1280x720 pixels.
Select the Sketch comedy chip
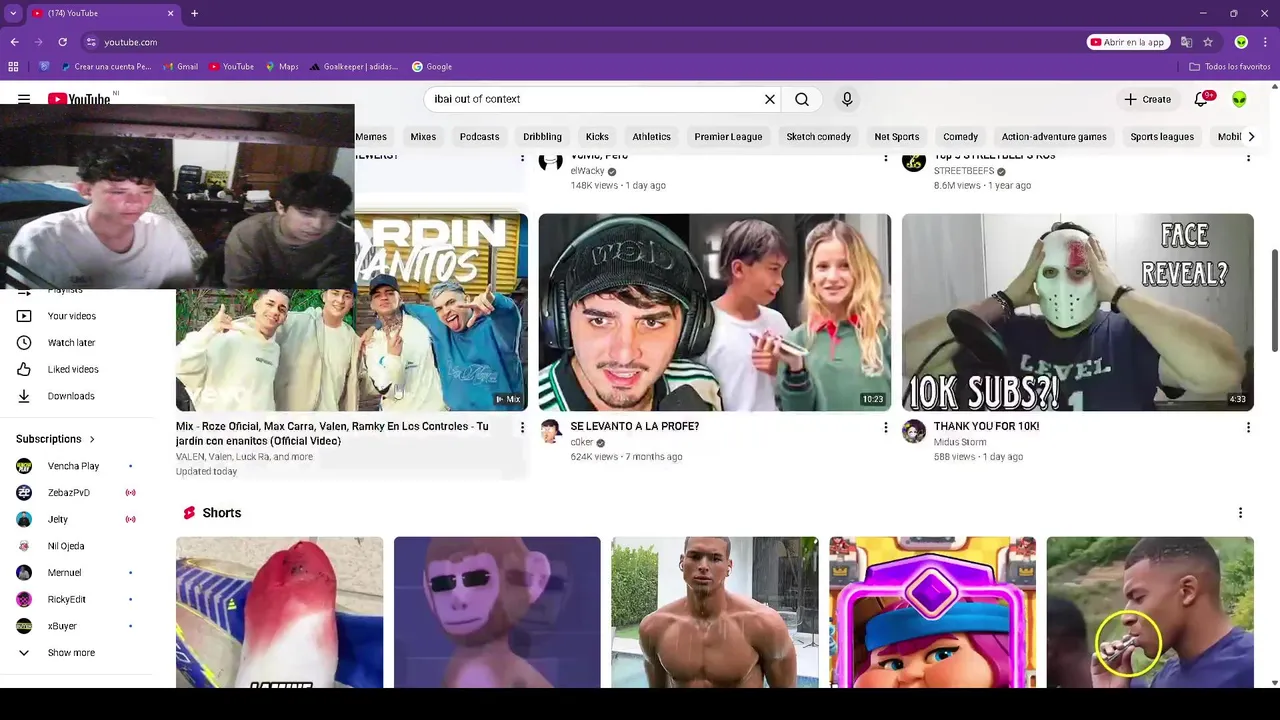818,137
